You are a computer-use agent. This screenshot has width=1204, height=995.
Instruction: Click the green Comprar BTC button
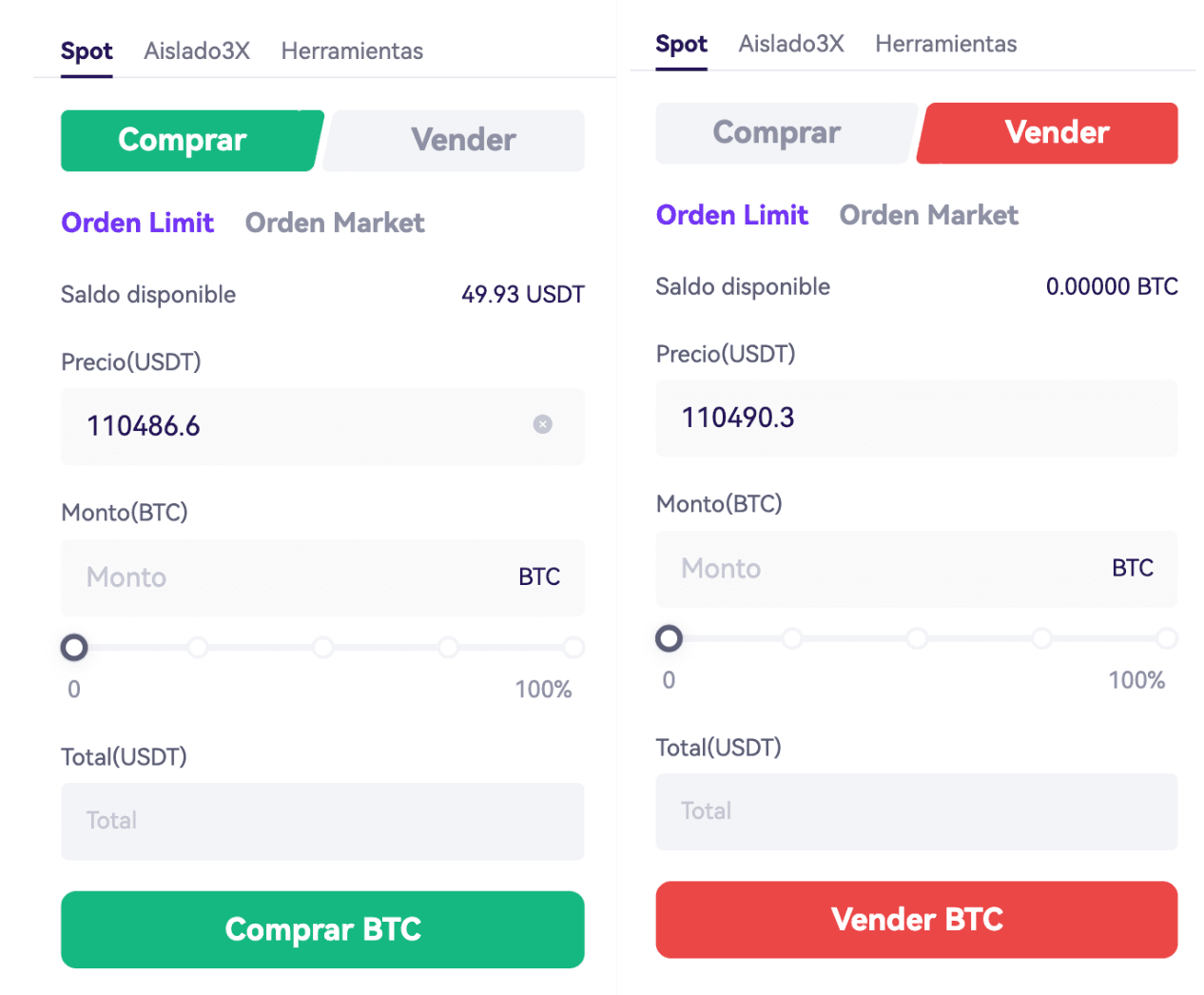322,929
